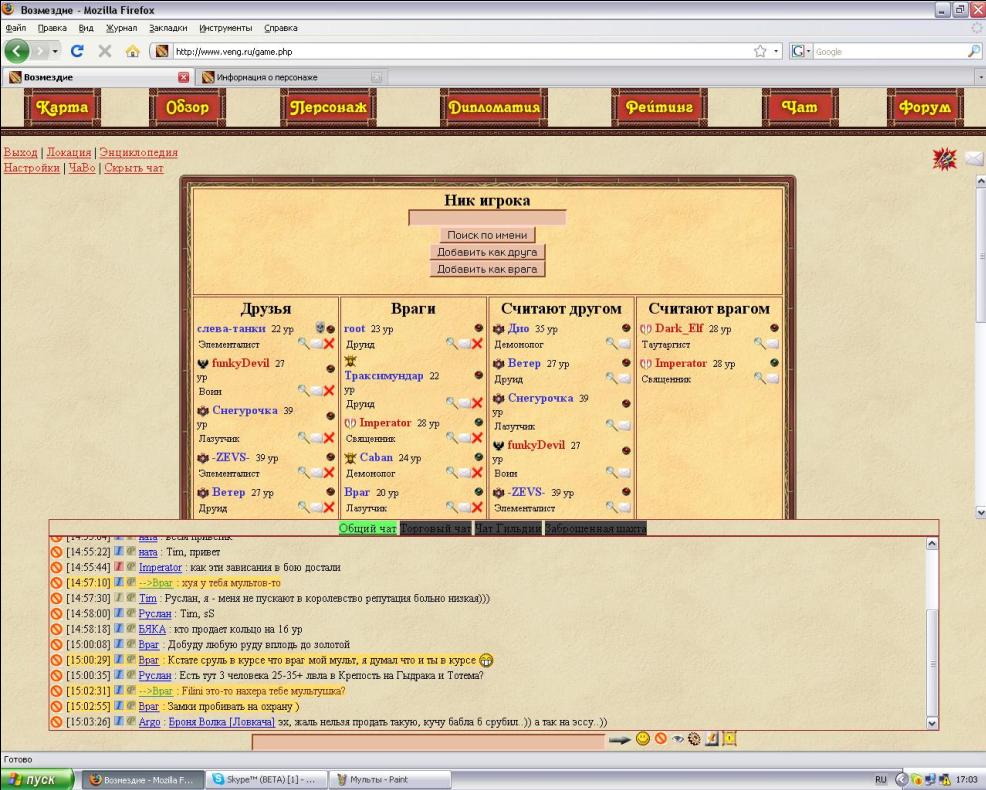Open the game mail envelope at top right
986x790 pixels.
973,159
